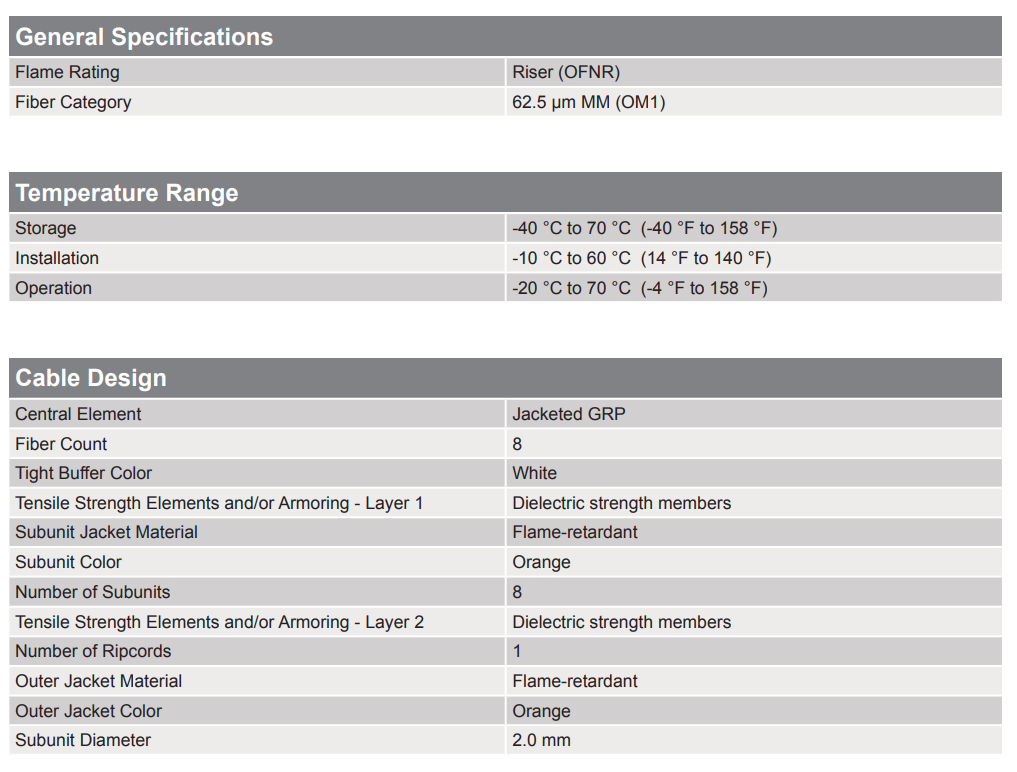Click the Number of Ripcords label
1017x772 pixels.
point(93,651)
